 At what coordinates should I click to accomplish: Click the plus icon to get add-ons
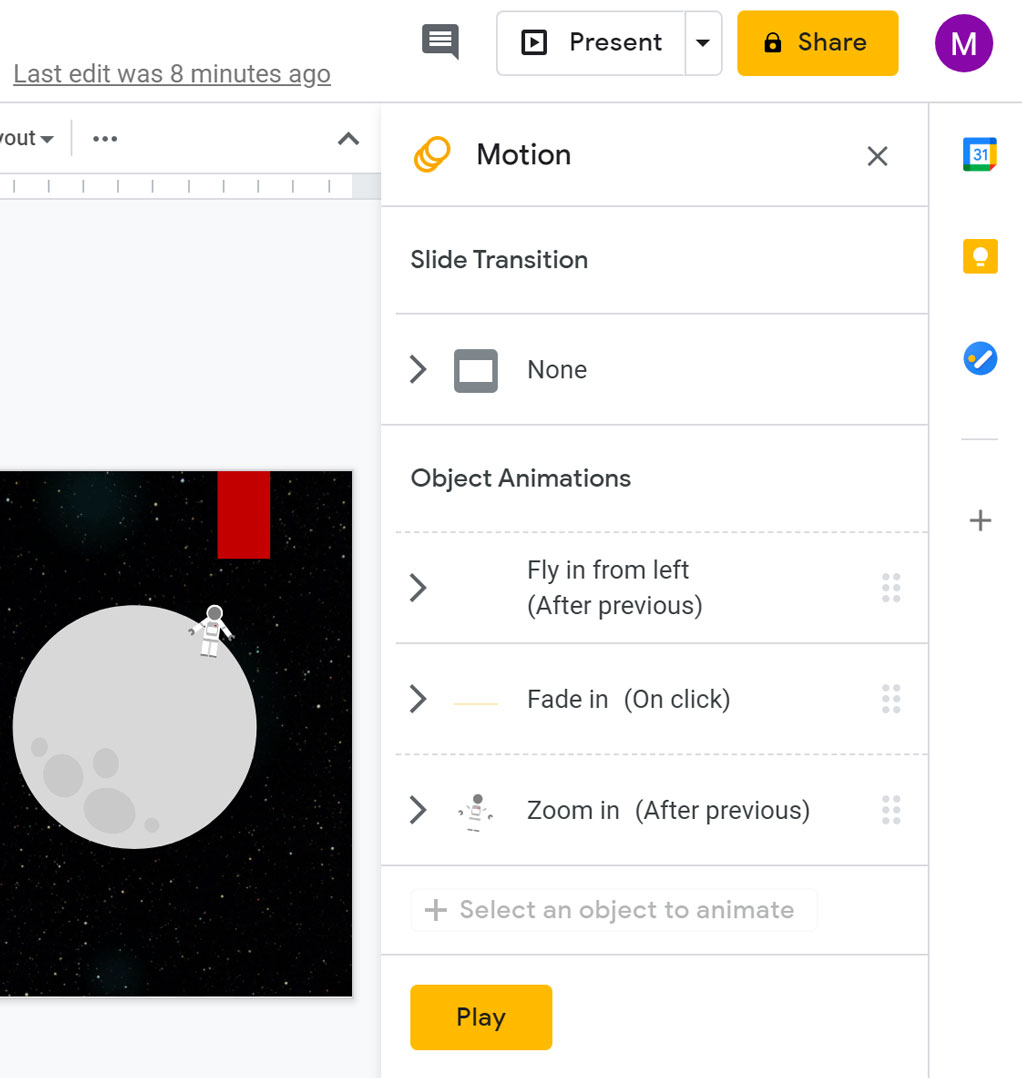pos(980,520)
